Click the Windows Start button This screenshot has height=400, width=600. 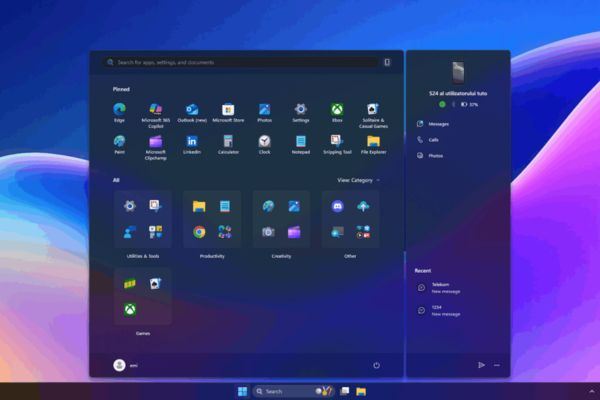pyautogui.click(x=243, y=391)
